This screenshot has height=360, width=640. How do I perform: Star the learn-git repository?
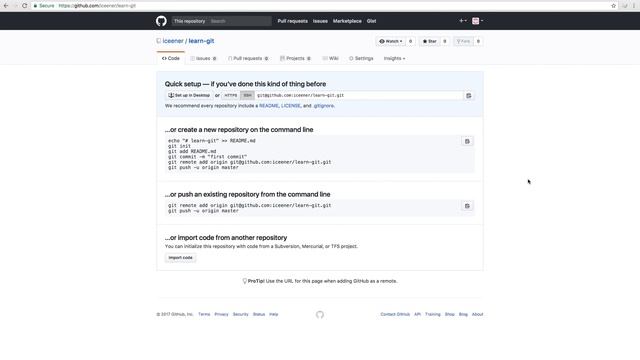429,41
